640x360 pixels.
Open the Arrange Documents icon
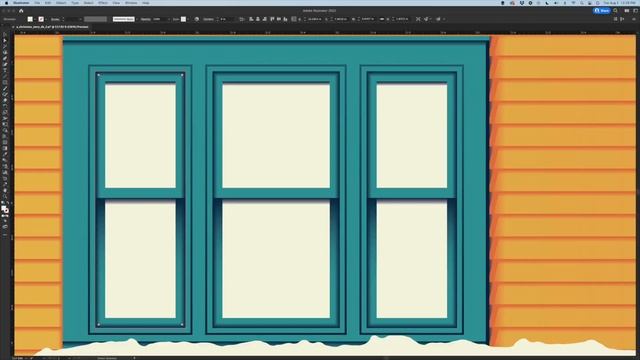(627, 11)
